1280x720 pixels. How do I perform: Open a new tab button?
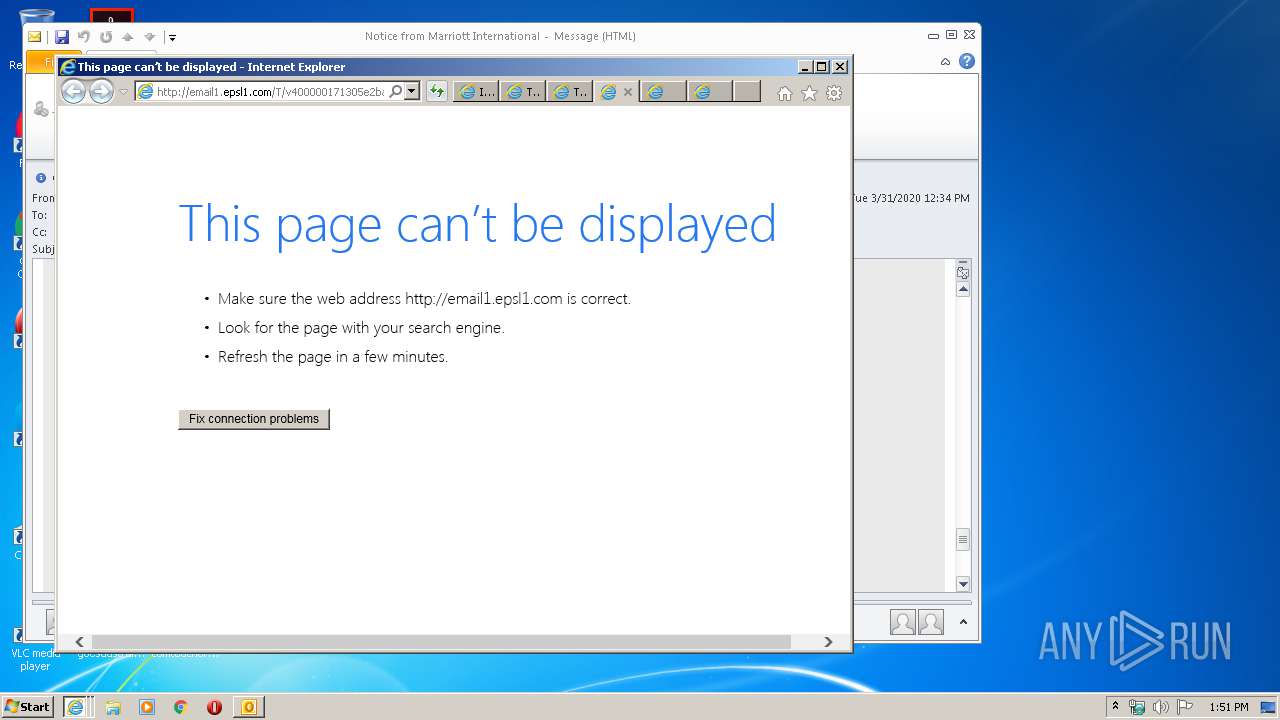pyautogui.click(x=747, y=92)
